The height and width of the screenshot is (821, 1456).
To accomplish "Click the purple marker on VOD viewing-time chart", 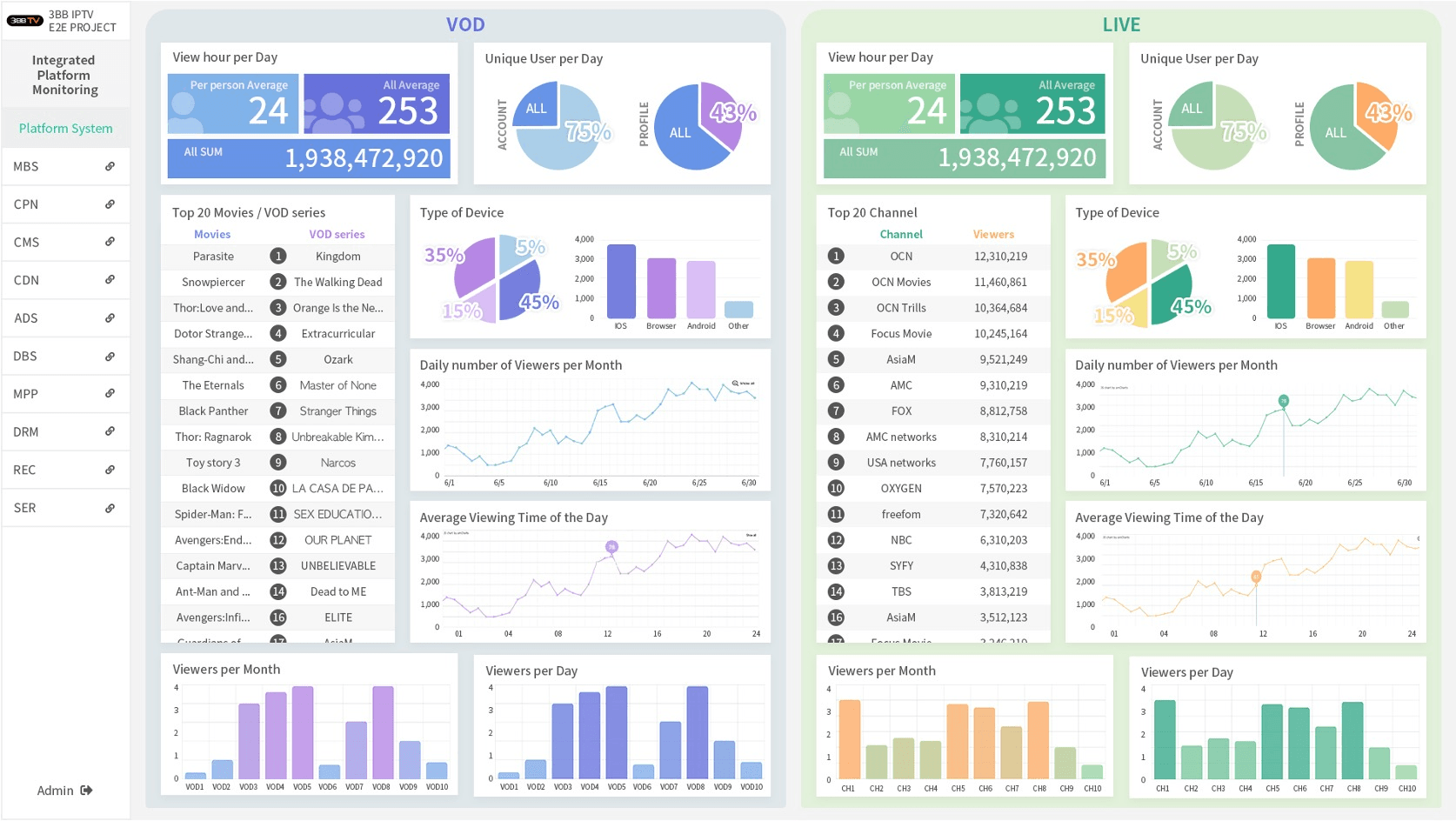I will point(611,547).
